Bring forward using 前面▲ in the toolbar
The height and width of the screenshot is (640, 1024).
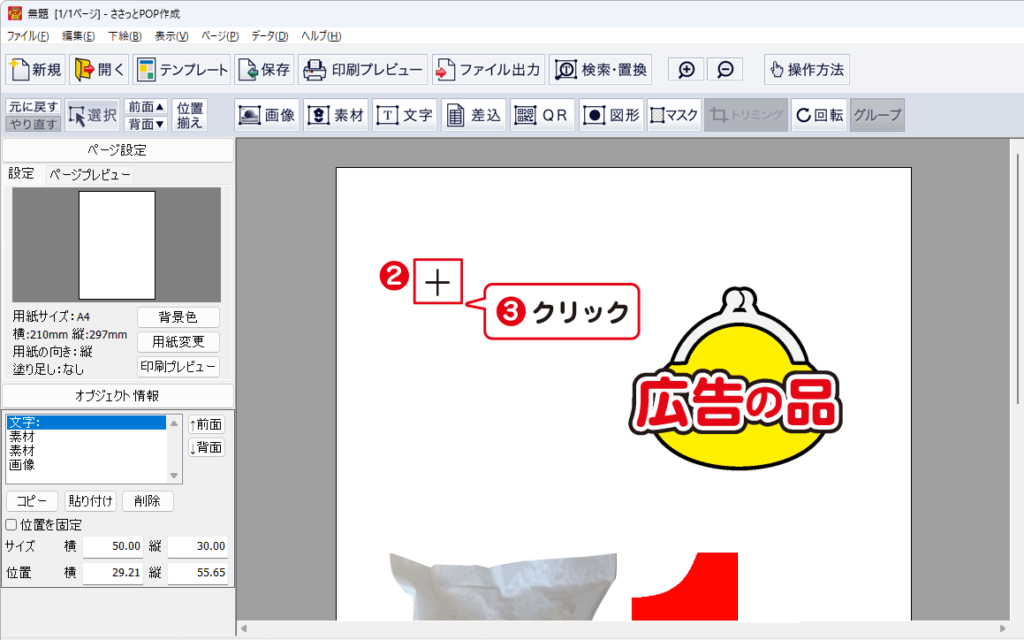[145, 107]
